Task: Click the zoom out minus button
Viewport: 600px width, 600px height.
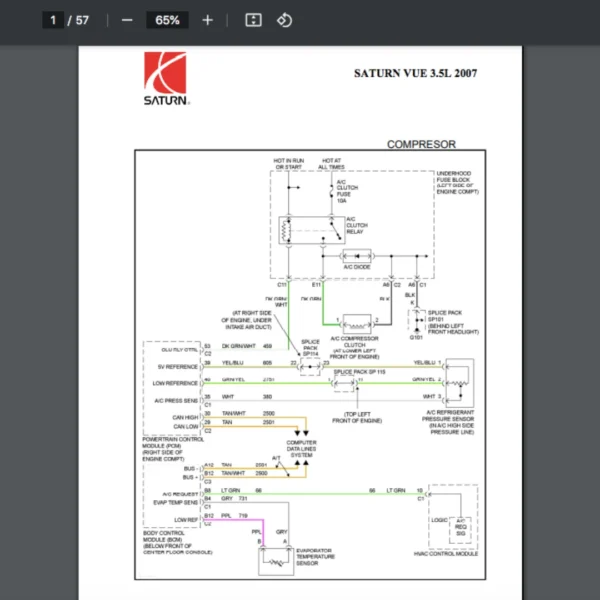Action: click(126, 20)
